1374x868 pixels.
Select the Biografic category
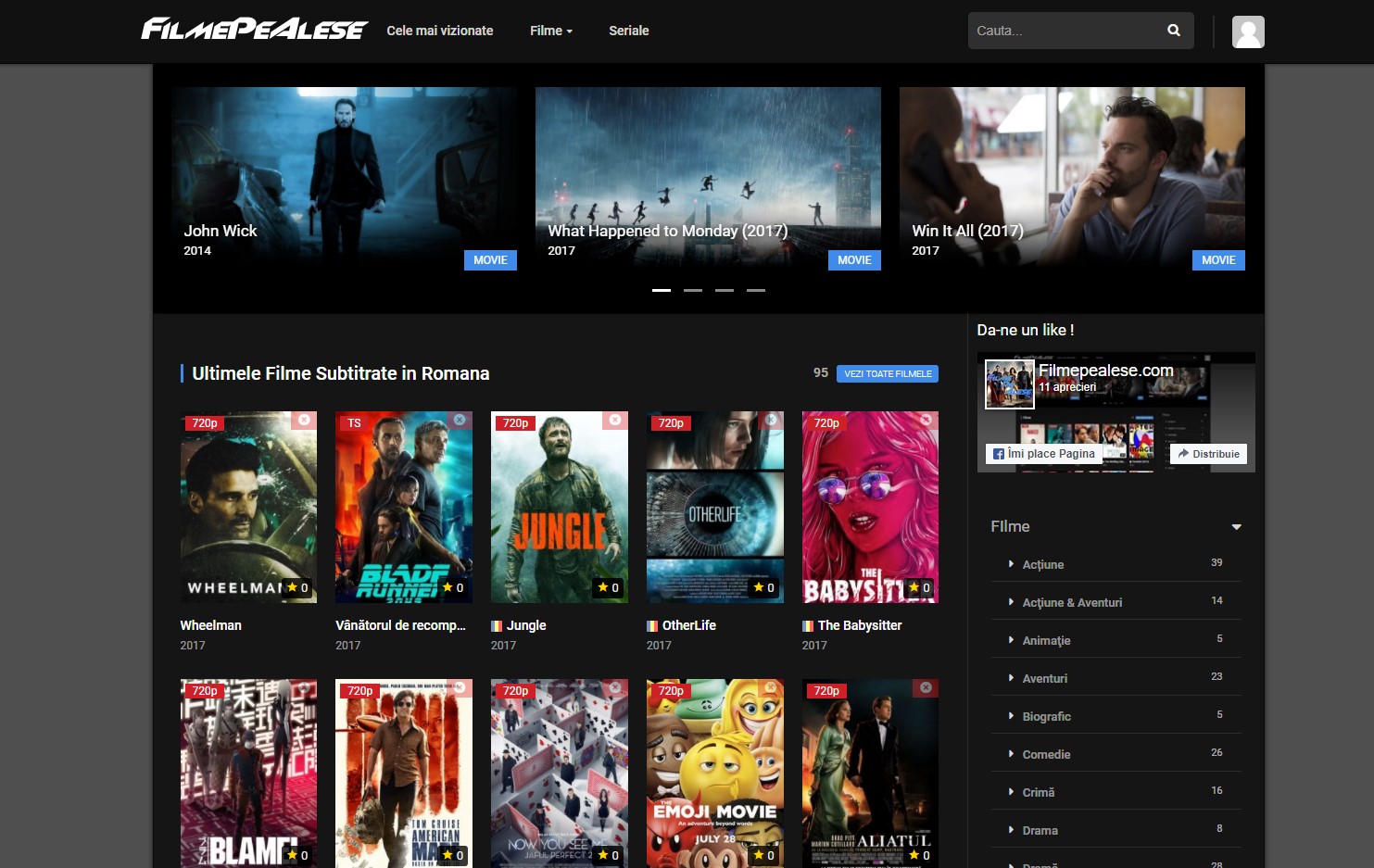tap(1046, 716)
